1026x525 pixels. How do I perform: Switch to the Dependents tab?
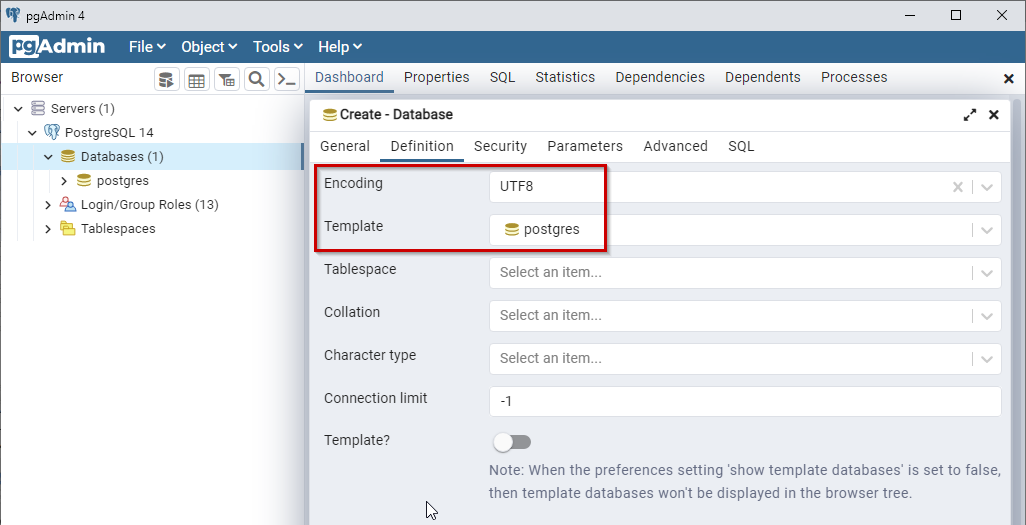tap(763, 77)
